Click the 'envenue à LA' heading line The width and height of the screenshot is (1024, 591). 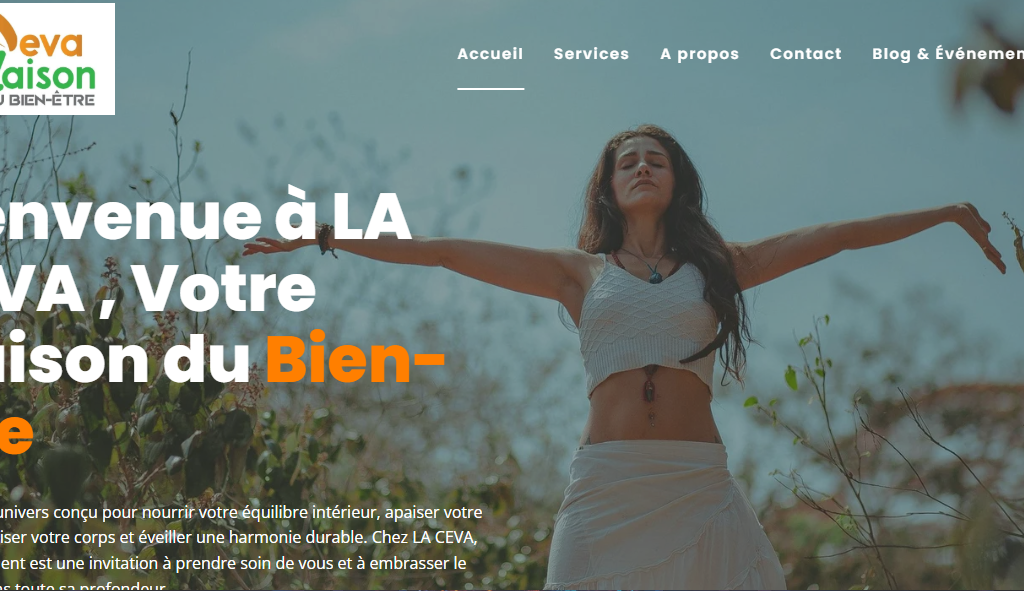tap(205, 217)
